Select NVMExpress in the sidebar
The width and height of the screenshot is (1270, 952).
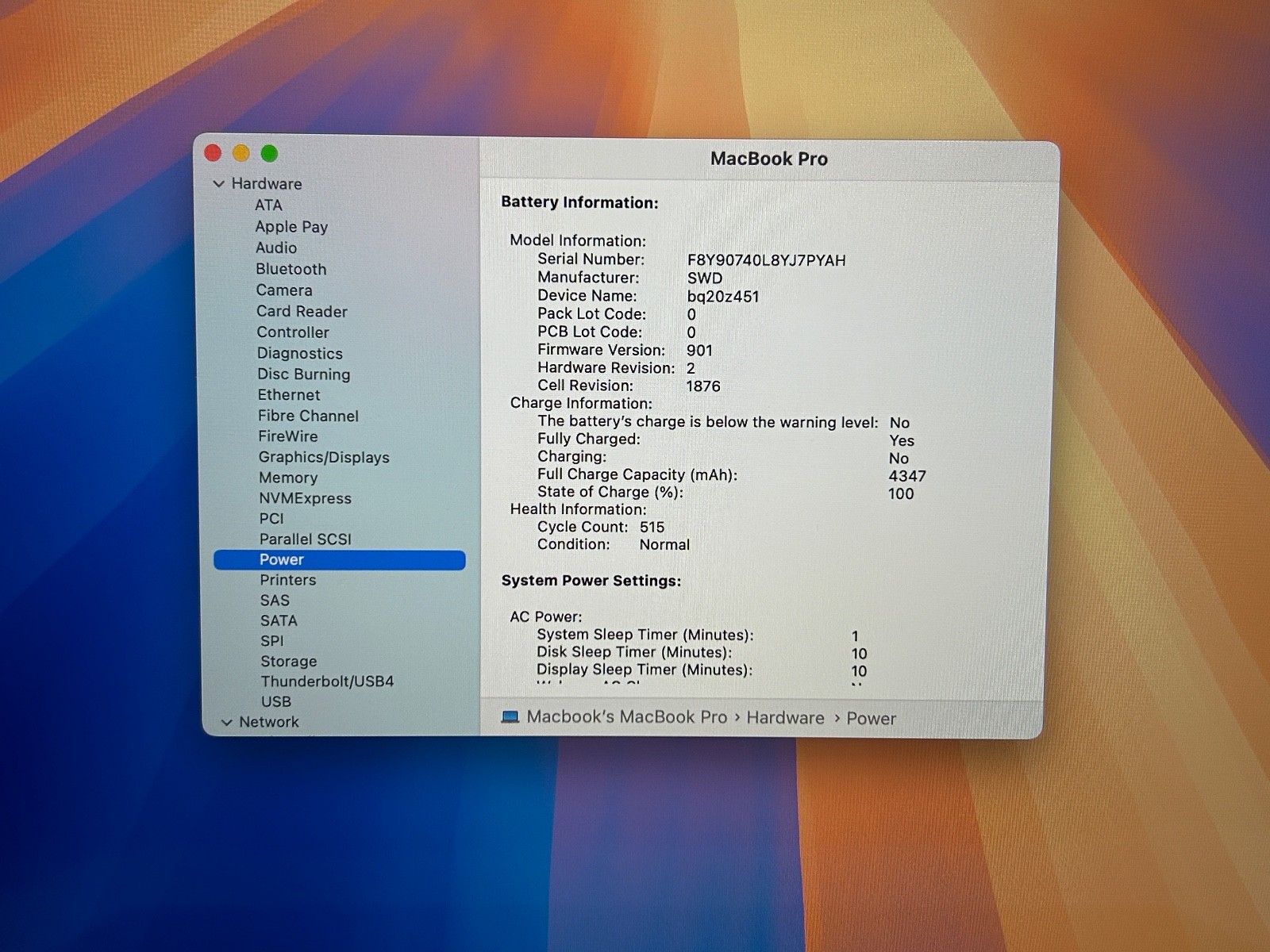(x=305, y=499)
